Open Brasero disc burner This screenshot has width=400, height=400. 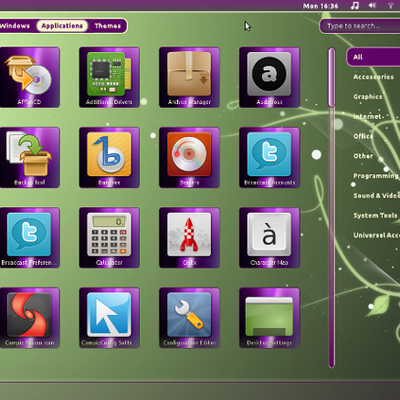point(189,157)
